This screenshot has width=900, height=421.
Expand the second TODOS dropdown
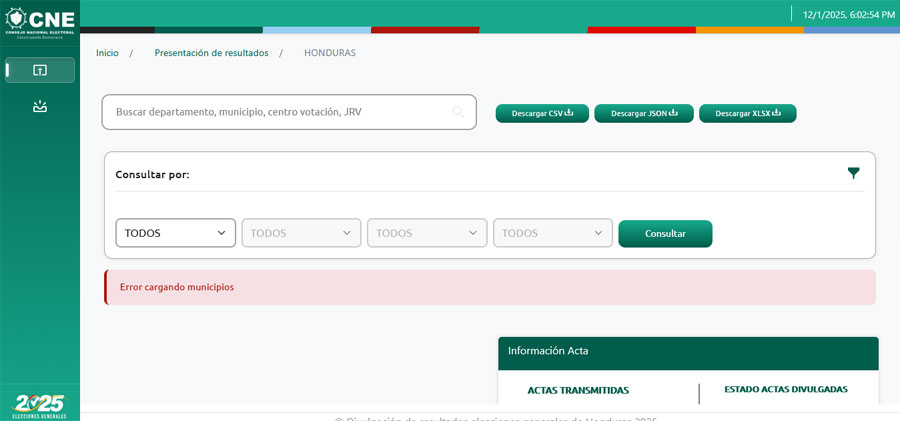[301, 233]
